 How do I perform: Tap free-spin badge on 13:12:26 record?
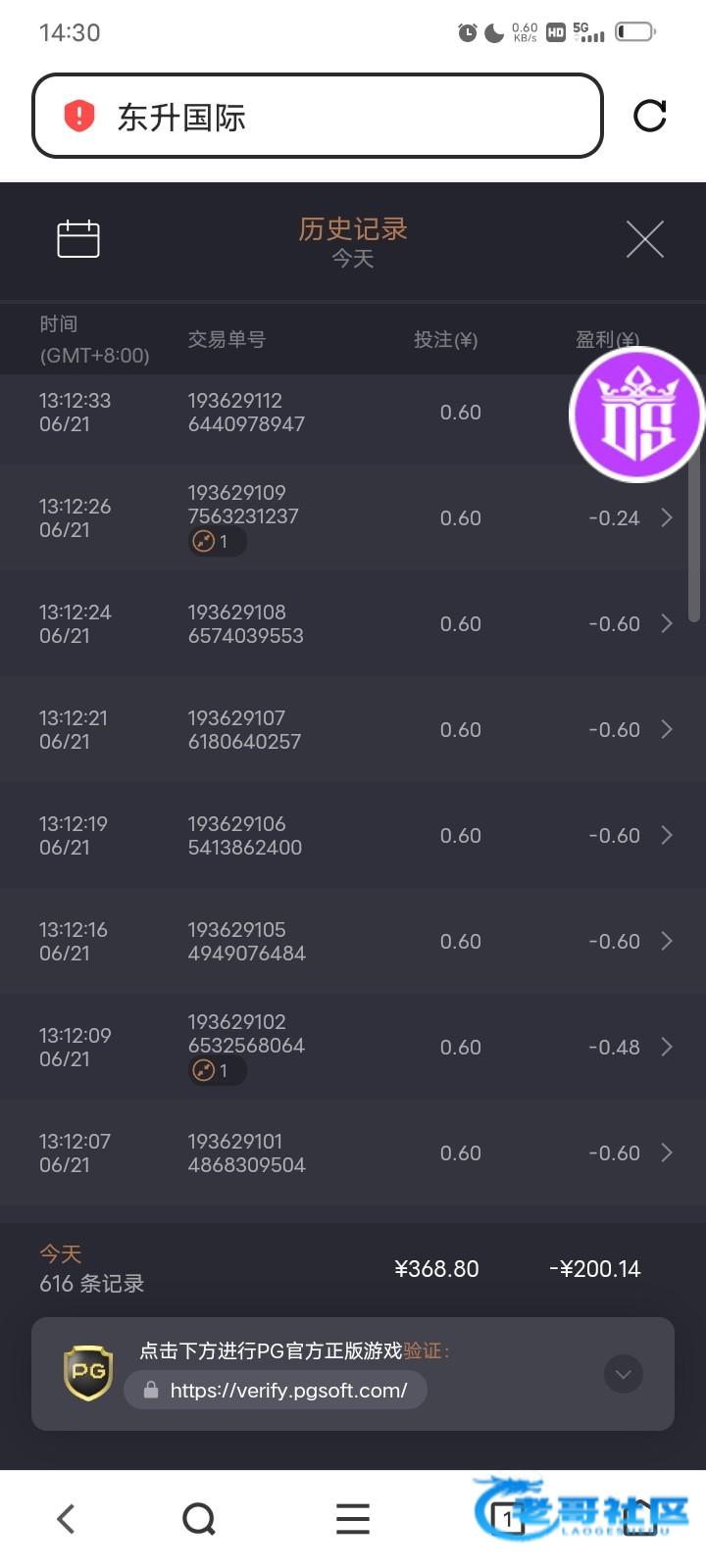pyautogui.click(x=217, y=541)
